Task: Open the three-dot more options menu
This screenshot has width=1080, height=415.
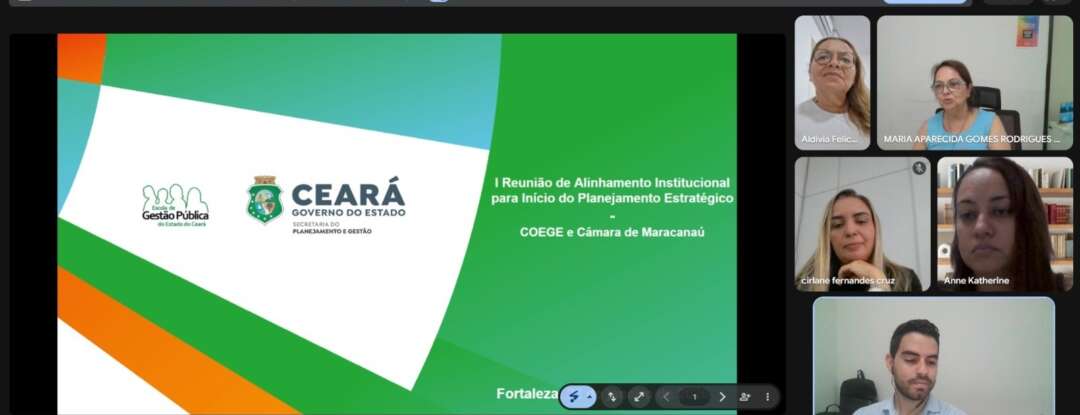Action: pyautogui.click(x=767, y=396)
